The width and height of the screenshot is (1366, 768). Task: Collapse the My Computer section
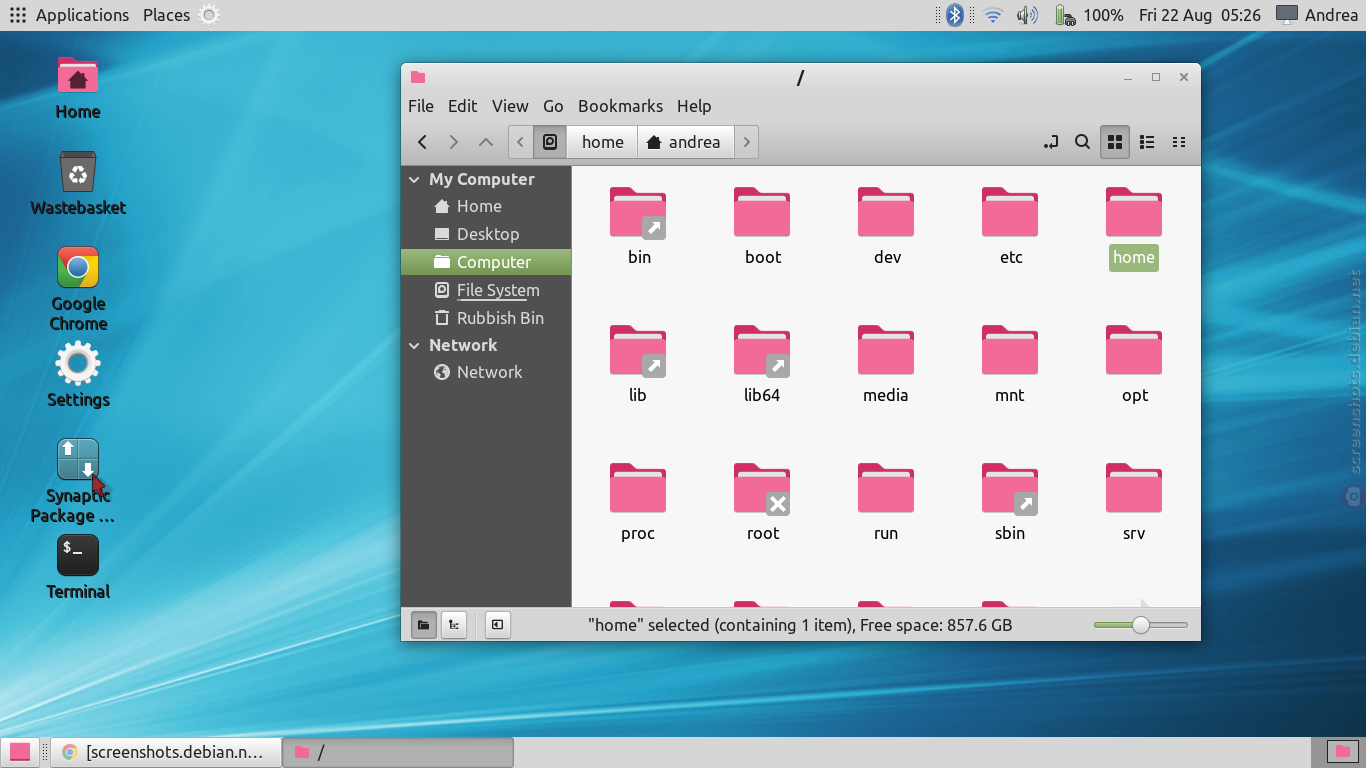(x=415, y=180)
